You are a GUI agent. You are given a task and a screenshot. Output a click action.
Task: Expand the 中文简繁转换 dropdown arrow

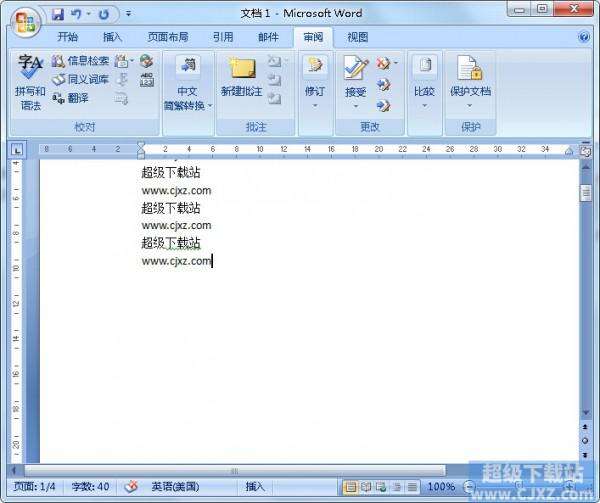click(210, 106)
